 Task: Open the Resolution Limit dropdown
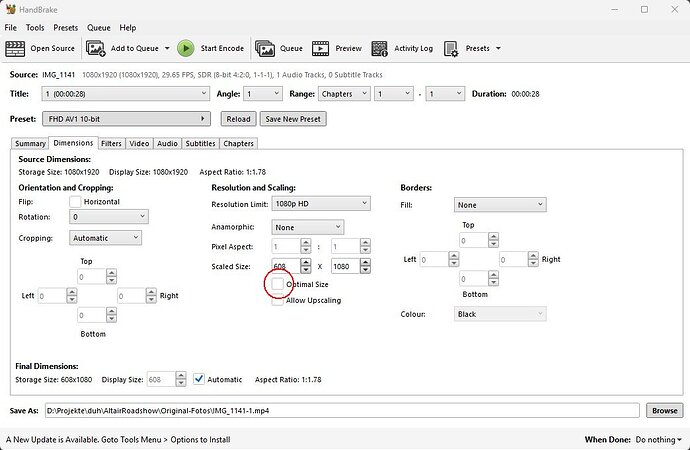point(321,204)
